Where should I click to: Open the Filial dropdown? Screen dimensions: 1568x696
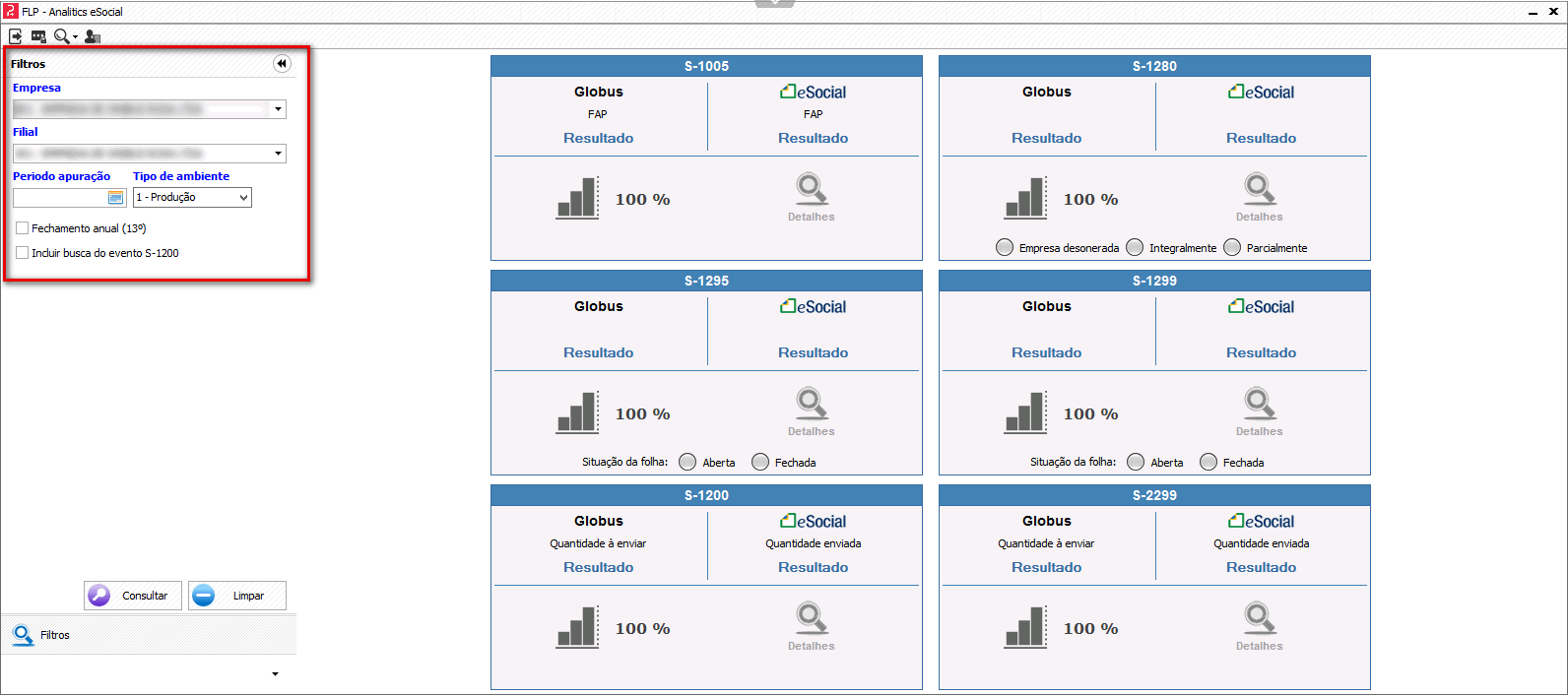pos(279,154)
